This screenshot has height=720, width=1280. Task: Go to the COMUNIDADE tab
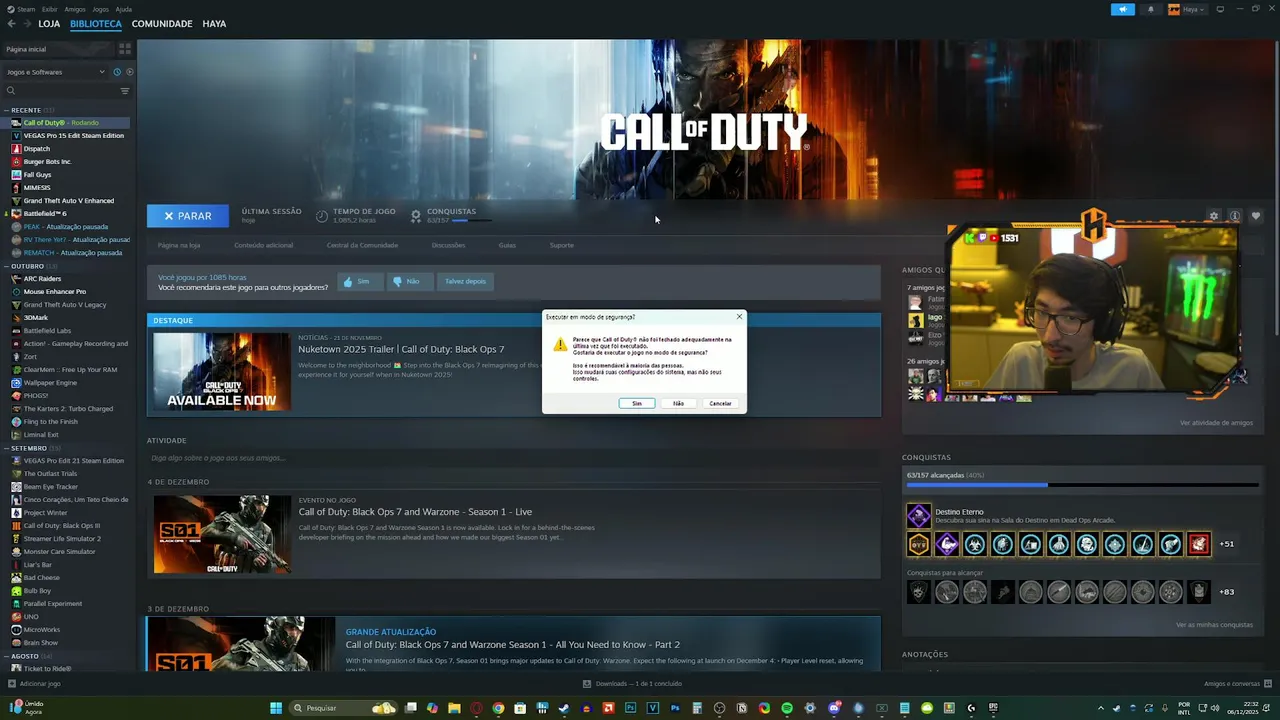pos(162,24)
